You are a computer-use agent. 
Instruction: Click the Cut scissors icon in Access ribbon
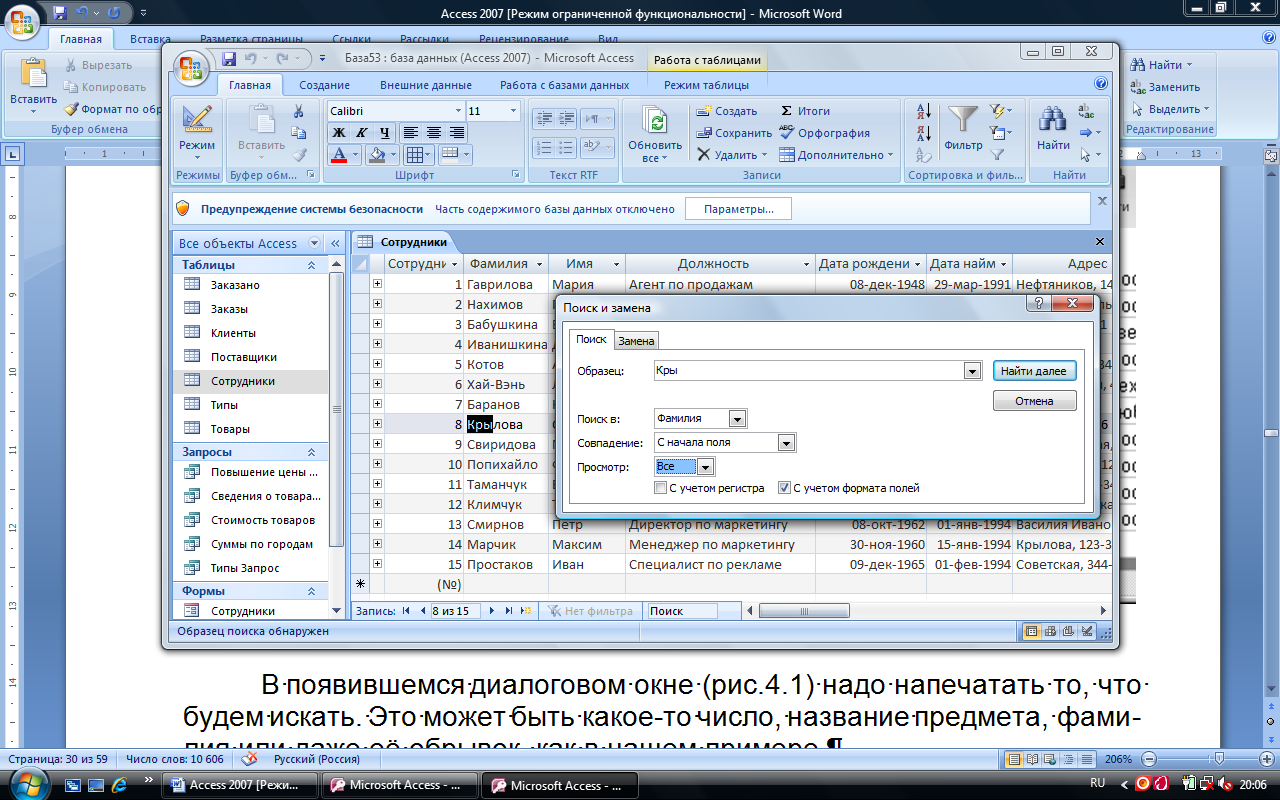[298, 112]
